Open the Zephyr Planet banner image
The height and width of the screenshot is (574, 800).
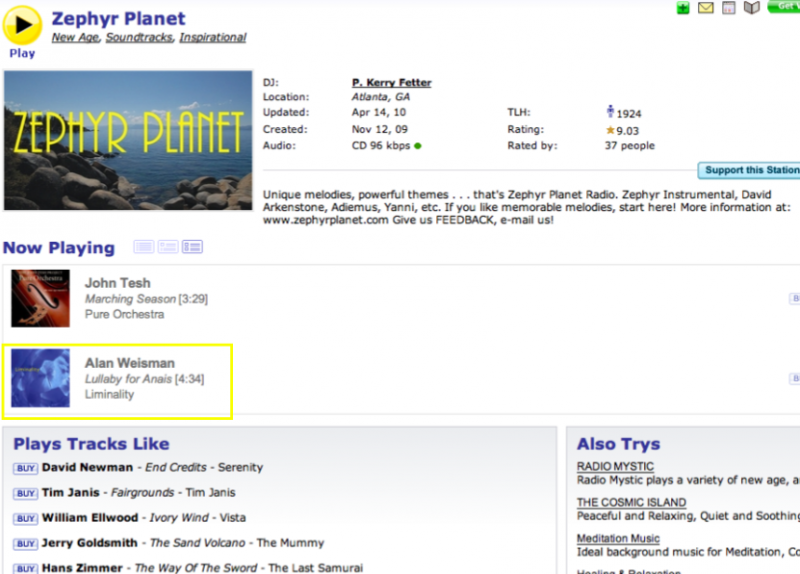click(x=128, y=140)
